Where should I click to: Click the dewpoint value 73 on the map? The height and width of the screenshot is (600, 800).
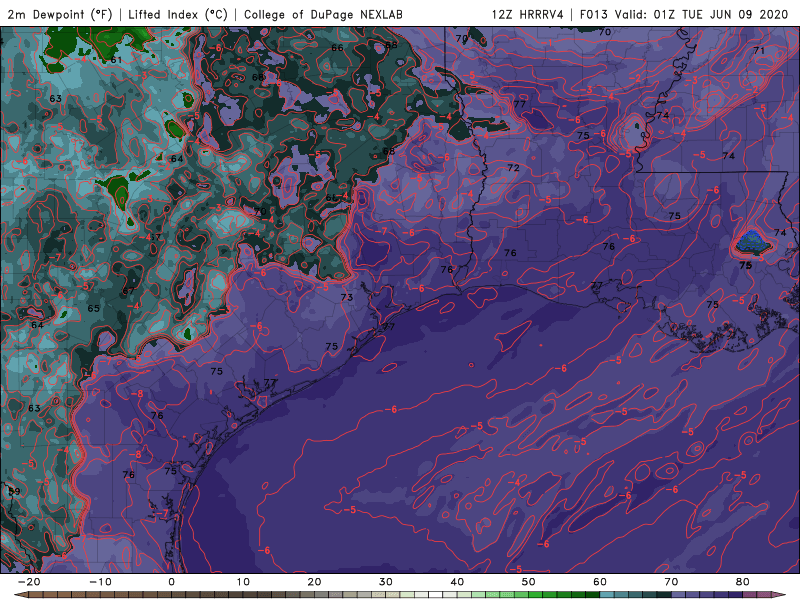coord(347,297)
